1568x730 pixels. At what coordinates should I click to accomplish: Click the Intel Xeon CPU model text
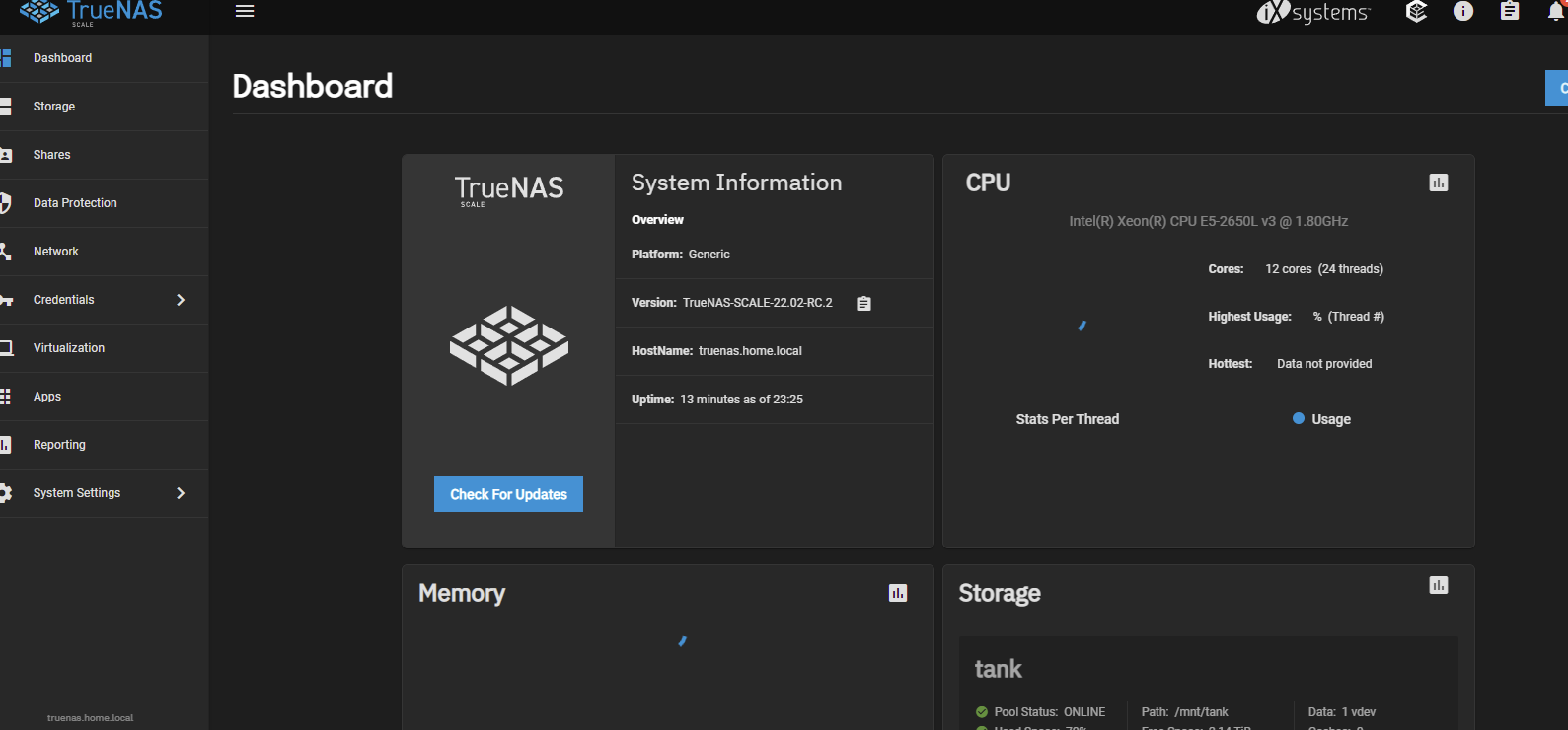(1209, 221)
